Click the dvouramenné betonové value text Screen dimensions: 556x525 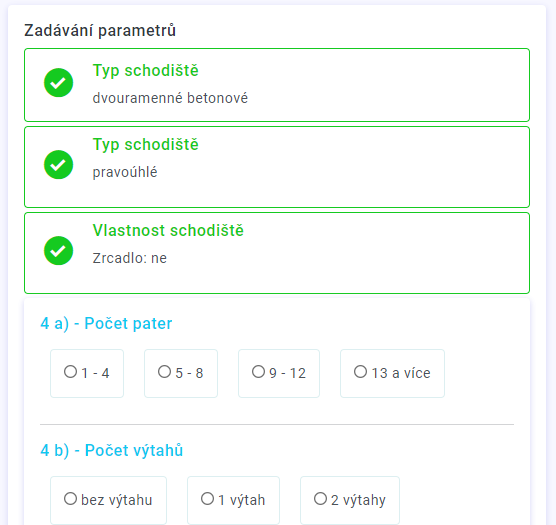170,98
